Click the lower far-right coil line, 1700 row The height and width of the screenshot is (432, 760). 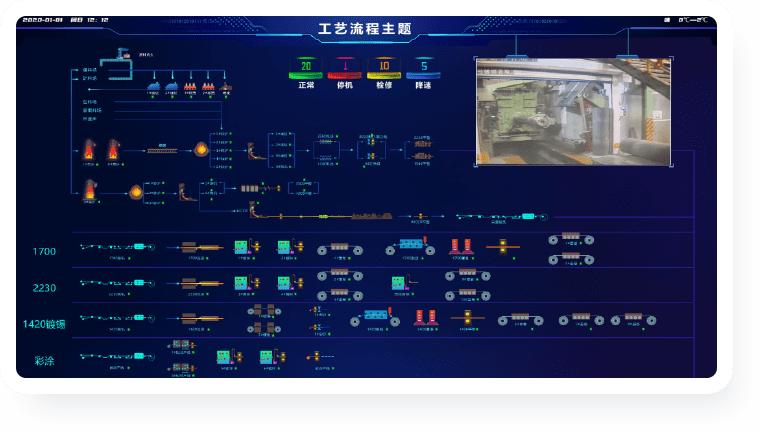point(571,259)
